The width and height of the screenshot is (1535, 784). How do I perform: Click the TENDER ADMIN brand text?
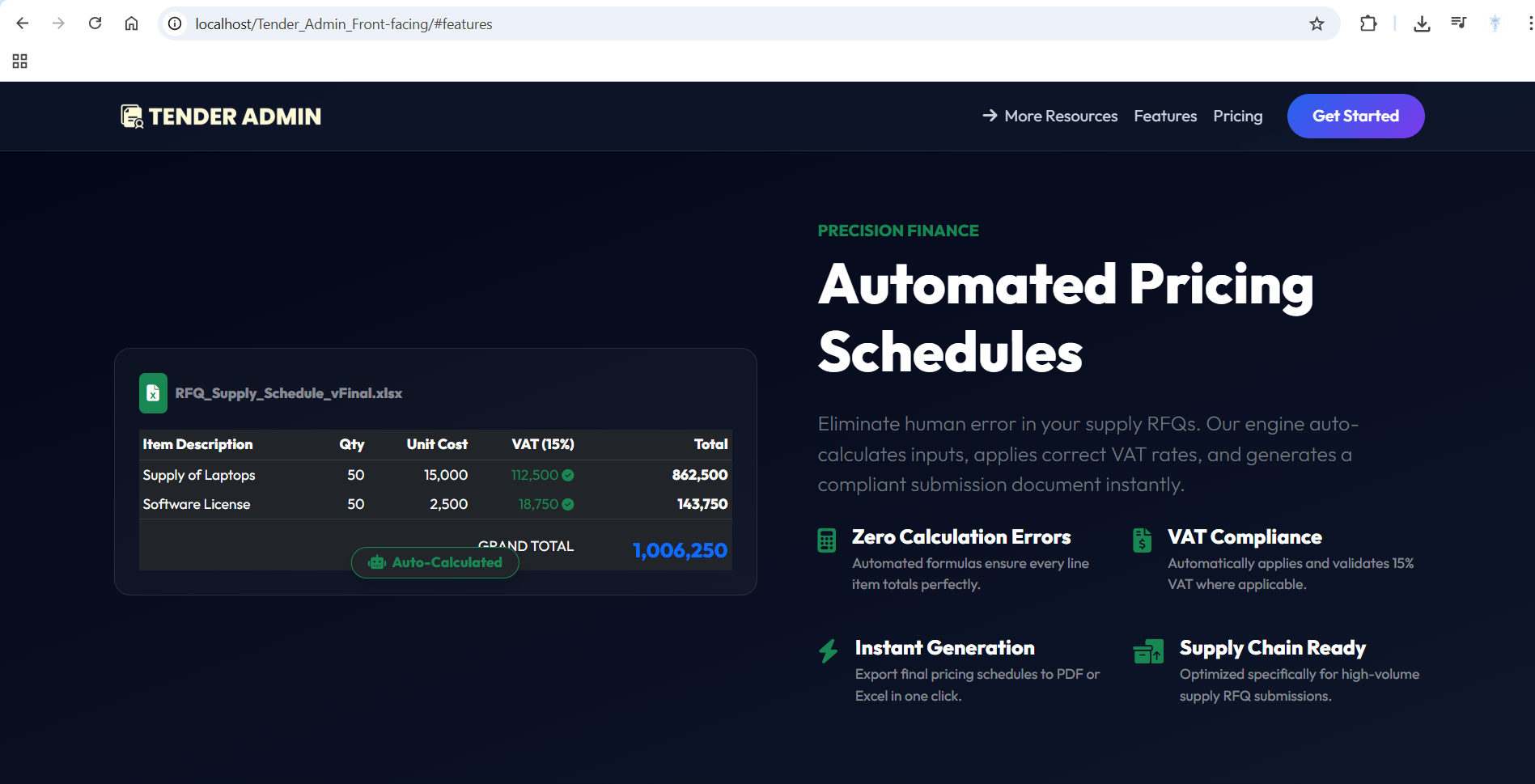(x=235, y=117)
